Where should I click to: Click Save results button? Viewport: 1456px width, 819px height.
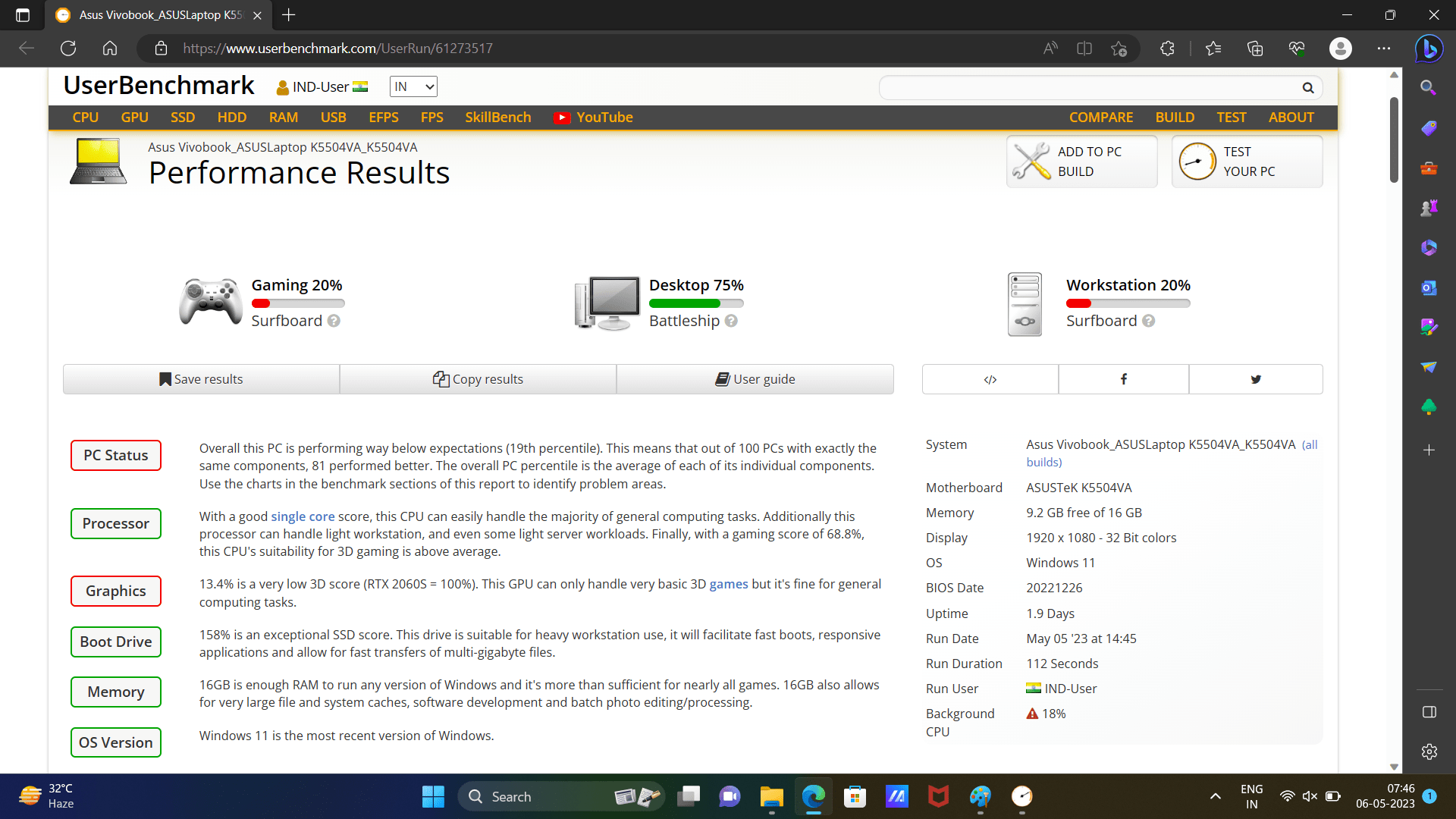pyautogui.click(x=201, y=379)
